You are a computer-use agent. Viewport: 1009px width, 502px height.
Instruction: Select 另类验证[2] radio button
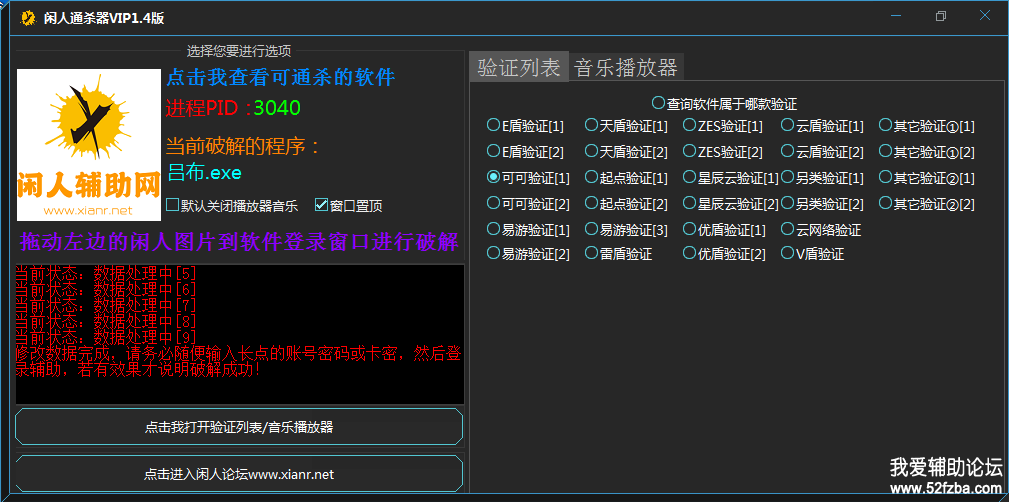(822, 204)
